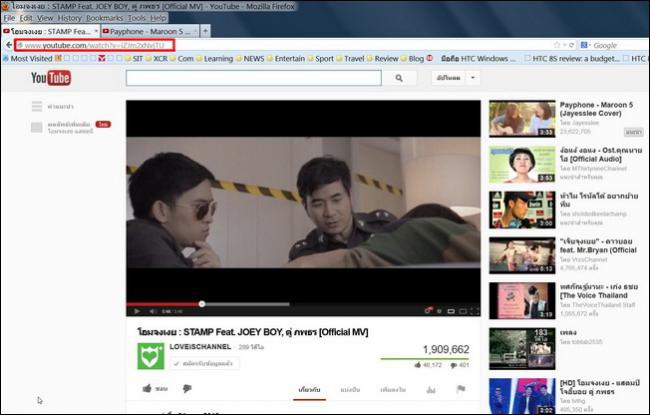The height and width of the screenshot is (415, 650).
Task: Open the upload dropdown arrow
Action: (473, 78)
